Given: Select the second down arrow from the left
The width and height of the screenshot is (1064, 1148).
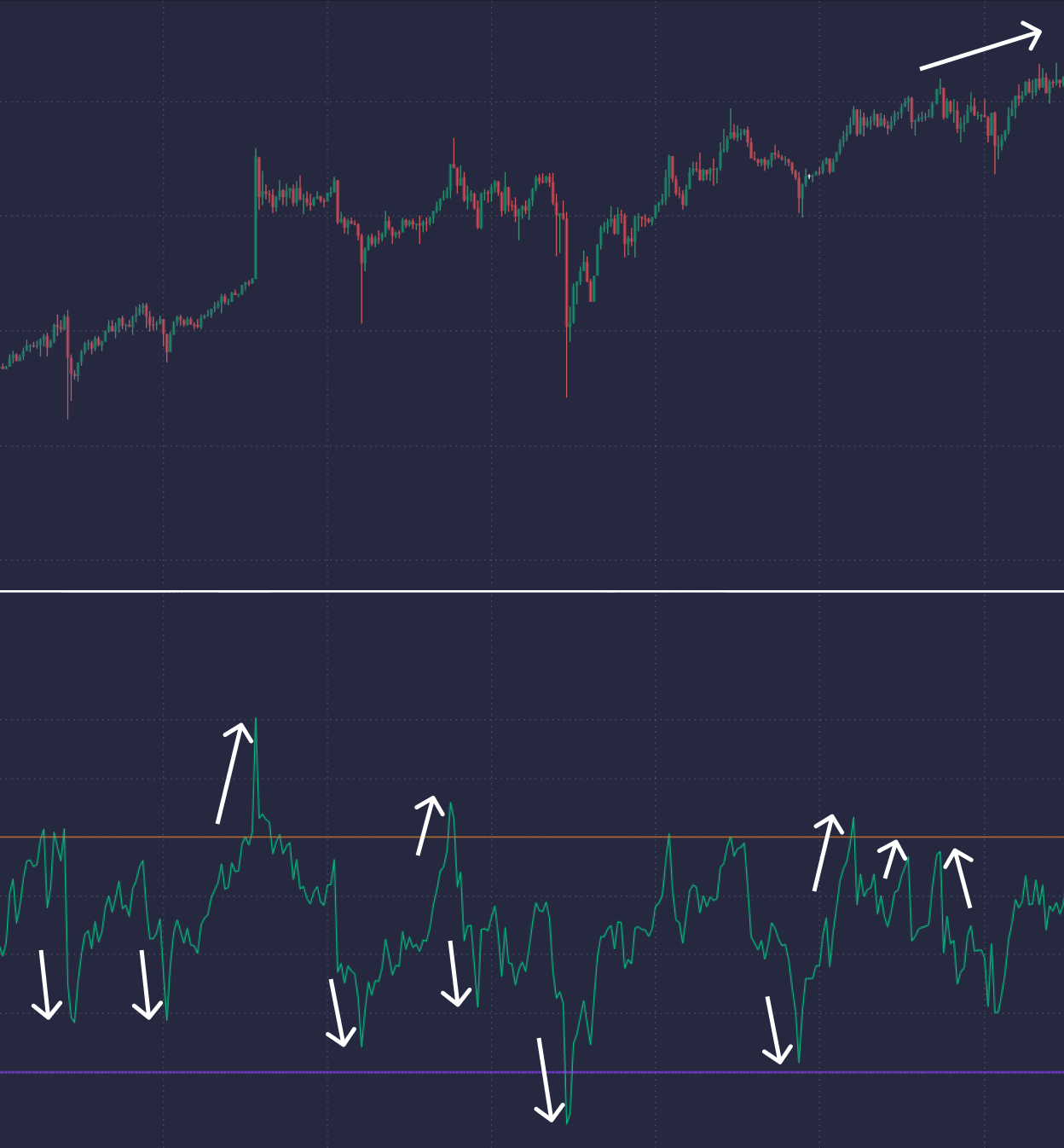Looking at the screenshot, I should 146,985.
